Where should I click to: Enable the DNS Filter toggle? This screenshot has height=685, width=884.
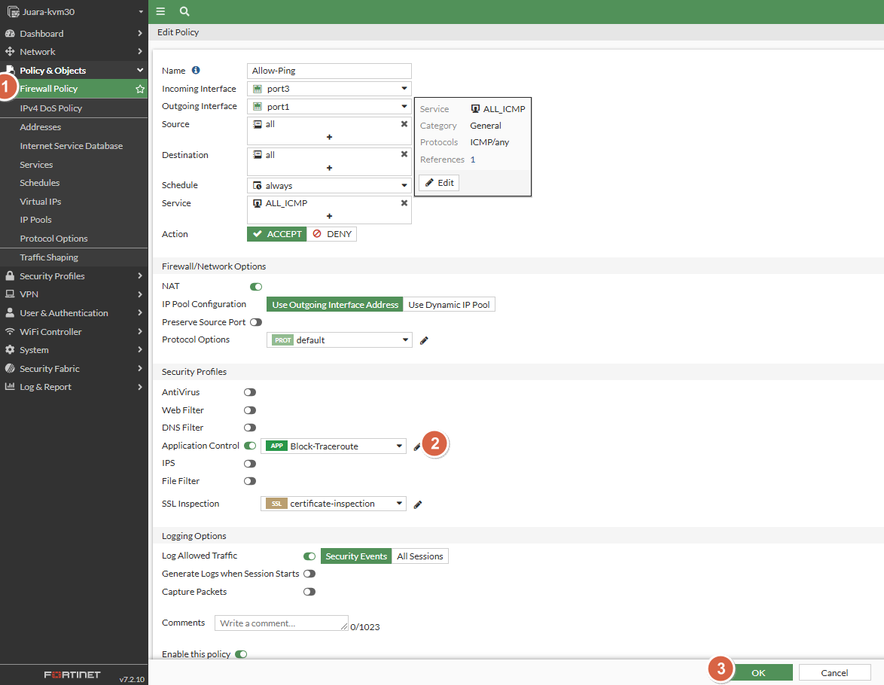coord(250,428)
